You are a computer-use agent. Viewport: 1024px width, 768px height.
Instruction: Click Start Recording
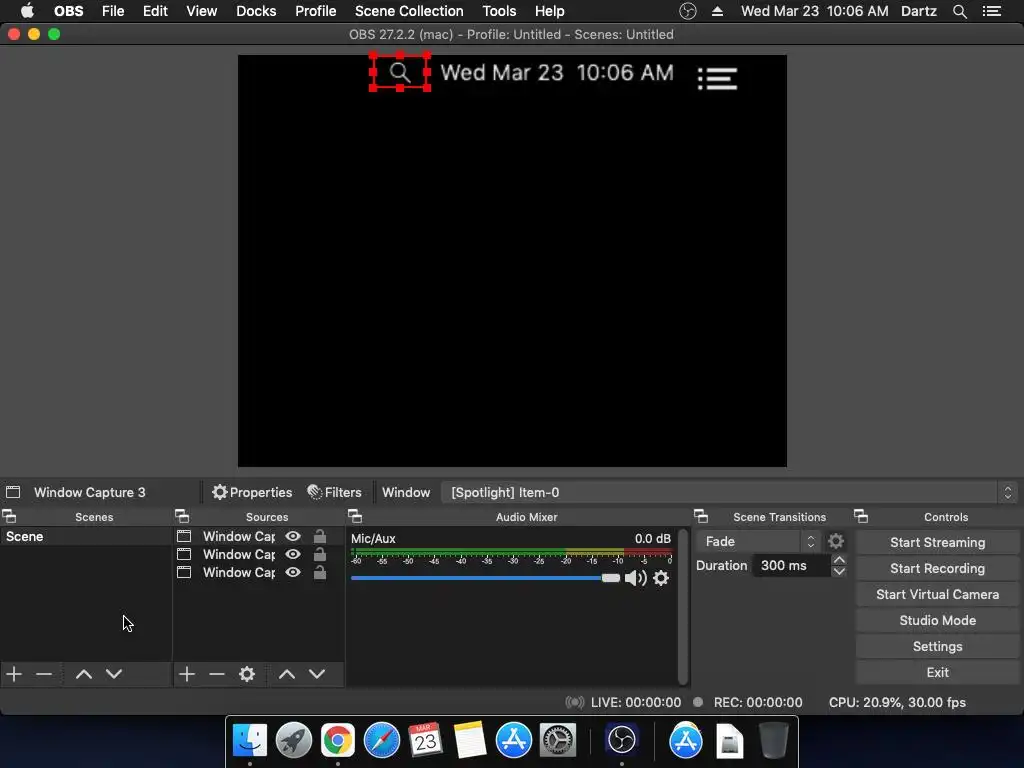(937, 569)
